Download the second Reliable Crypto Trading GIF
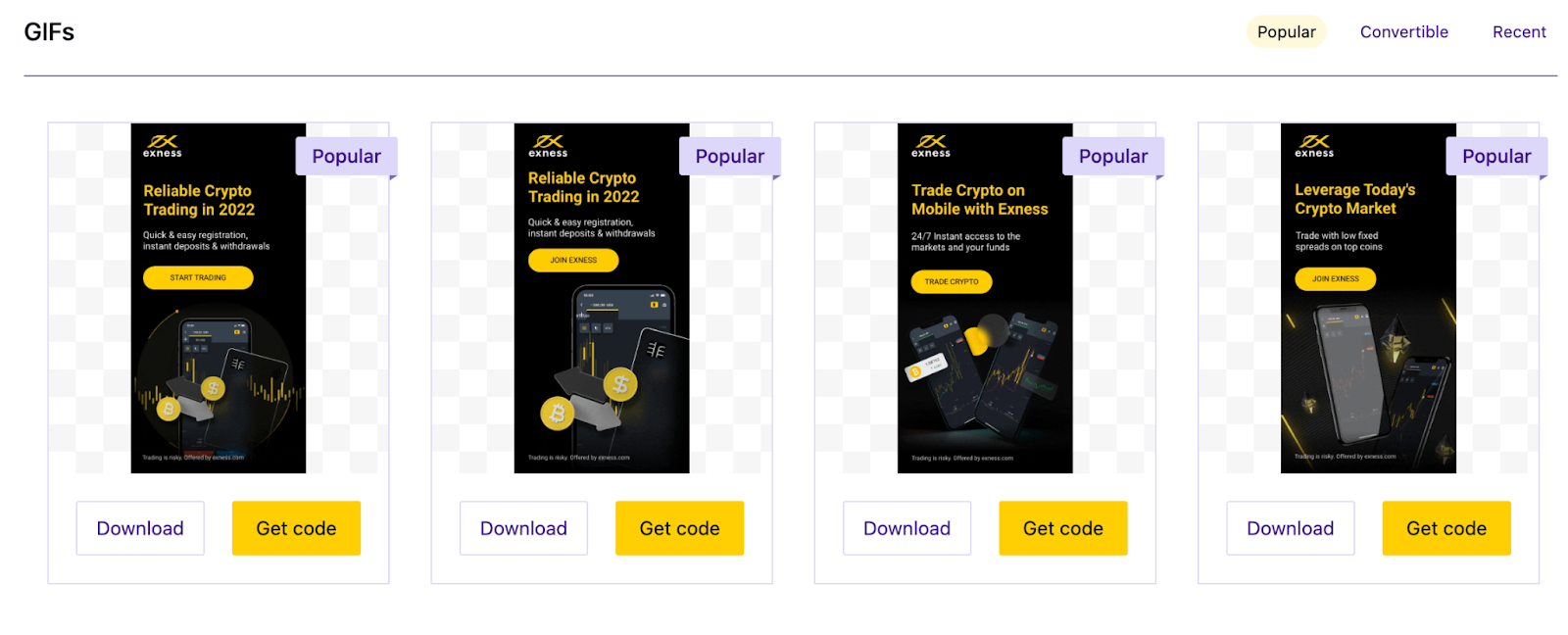1568x635 pixels. [523, 528]
